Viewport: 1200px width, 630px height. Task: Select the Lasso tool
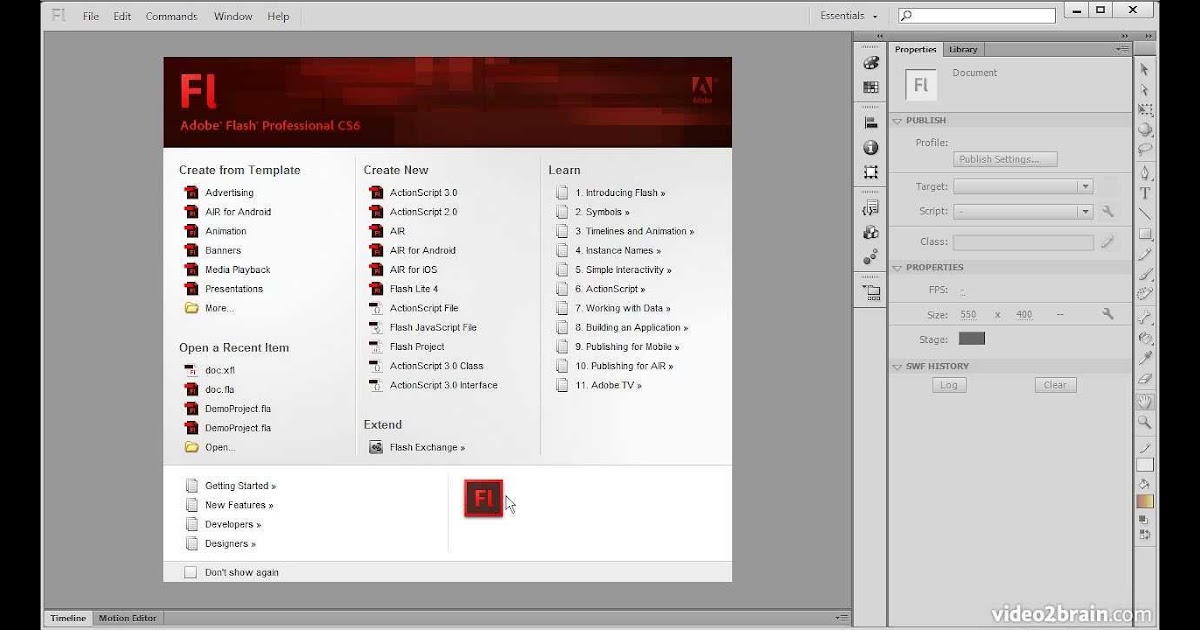(x=1145, y=150)
